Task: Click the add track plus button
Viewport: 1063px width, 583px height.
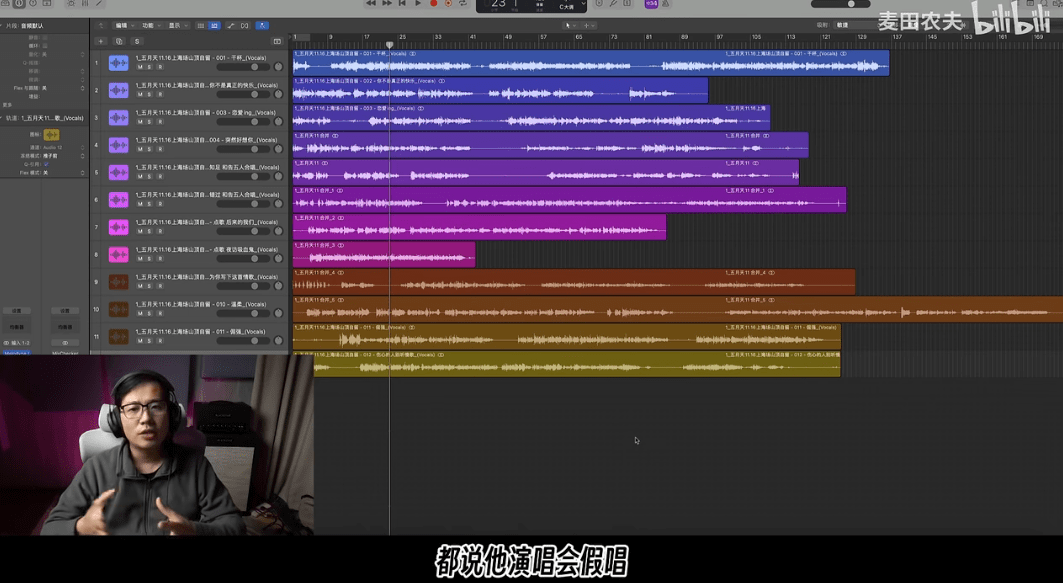Action: (x=101, y=42)
